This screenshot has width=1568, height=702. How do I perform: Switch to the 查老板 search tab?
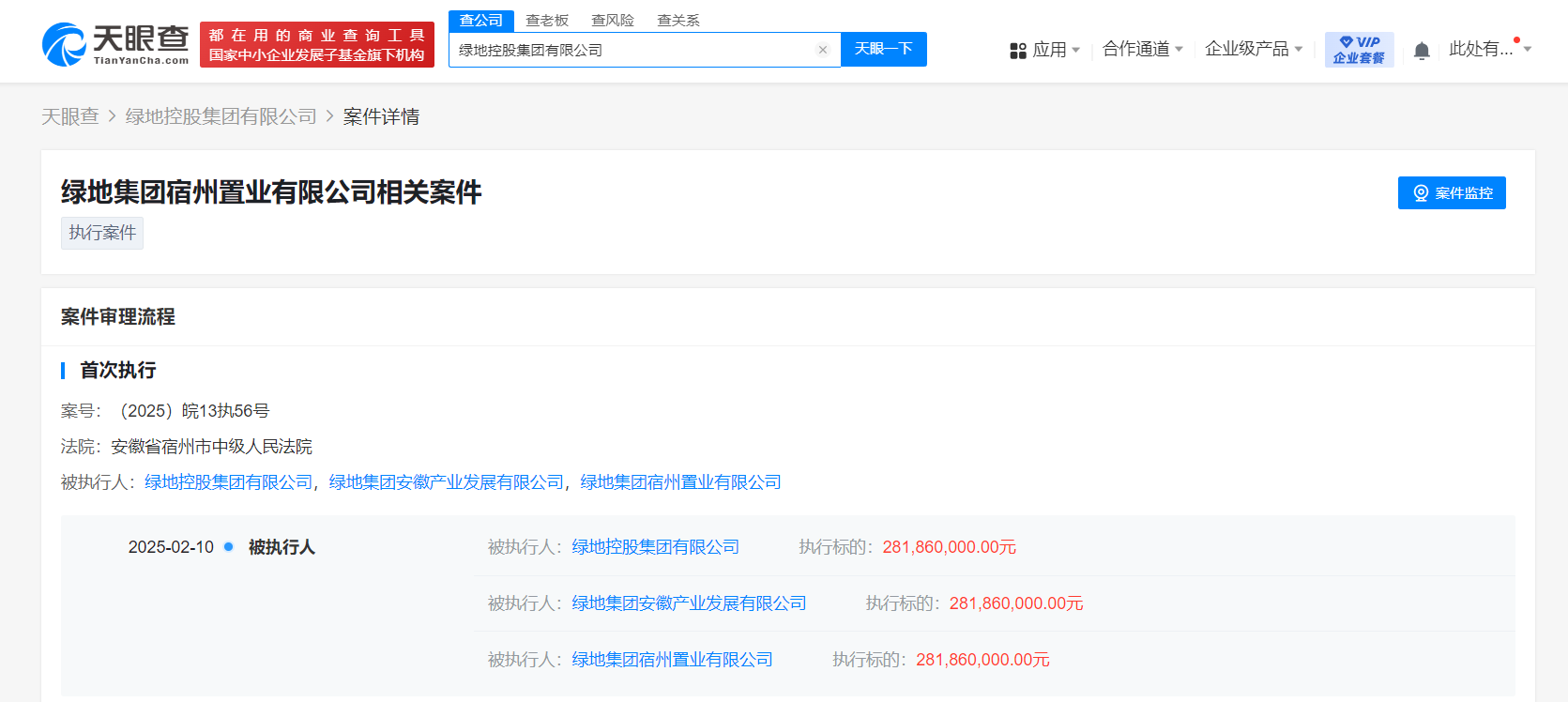tap(547, 21)
